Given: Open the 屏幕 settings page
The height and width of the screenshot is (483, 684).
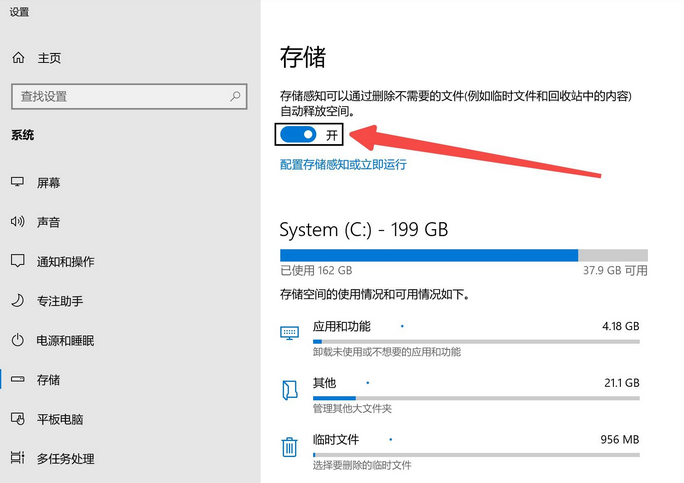Looking at the screenshot, I should pyautogui.click(x=48, y=183).
